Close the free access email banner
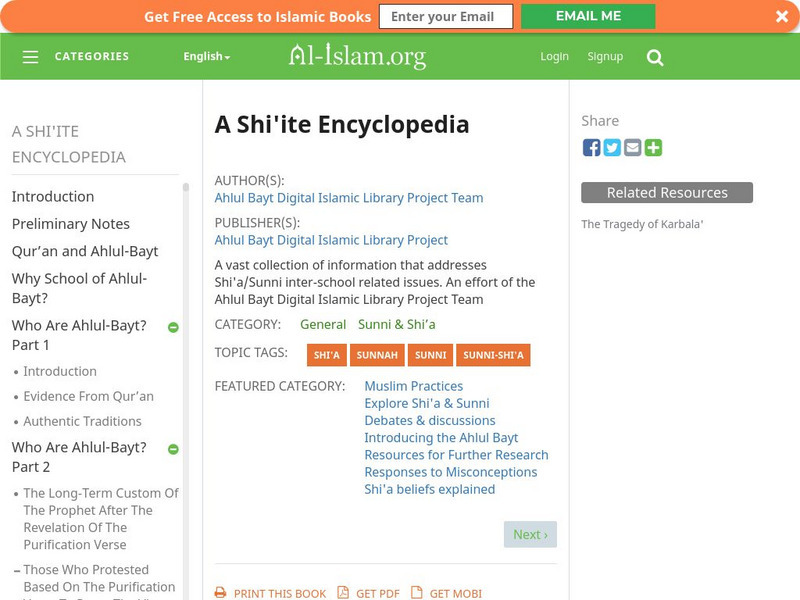800x600 pixels. click(781, 16)
